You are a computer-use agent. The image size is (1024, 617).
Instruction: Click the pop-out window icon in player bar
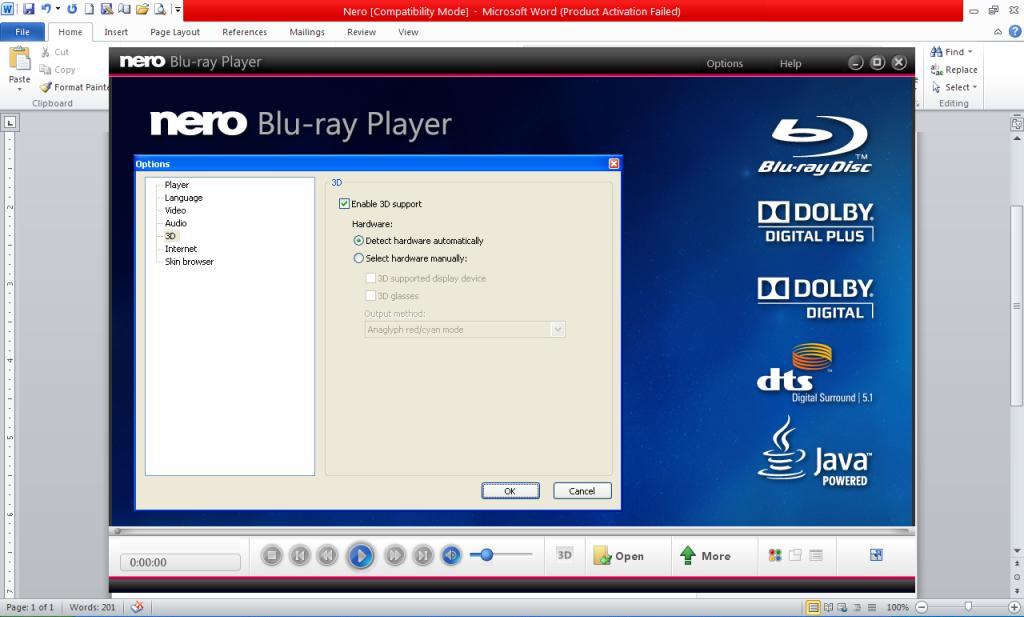tap(795, 556)
